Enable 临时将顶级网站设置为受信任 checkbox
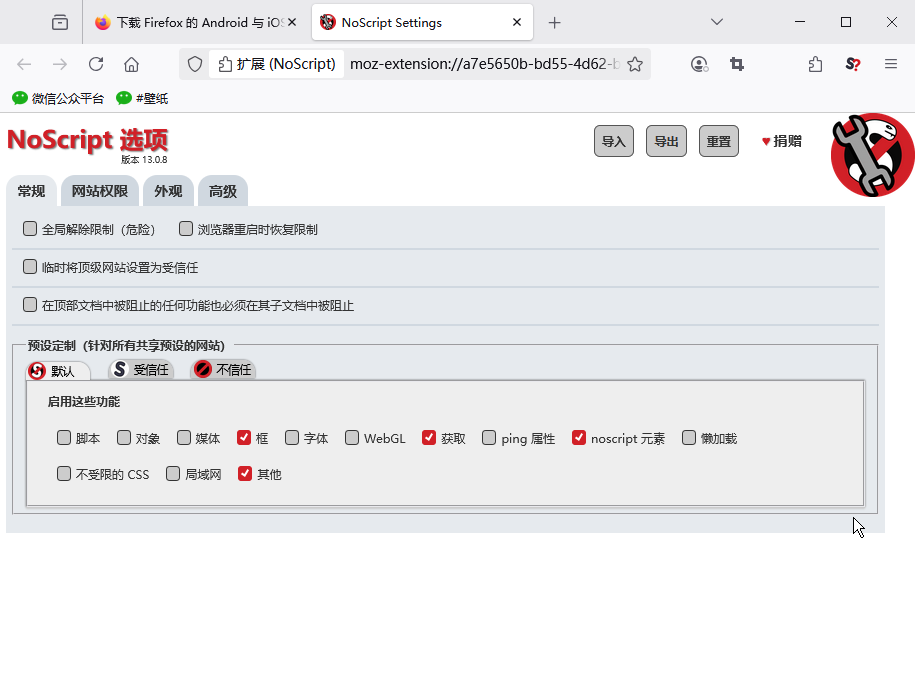The image size is (915, 681). coord(30,267)
